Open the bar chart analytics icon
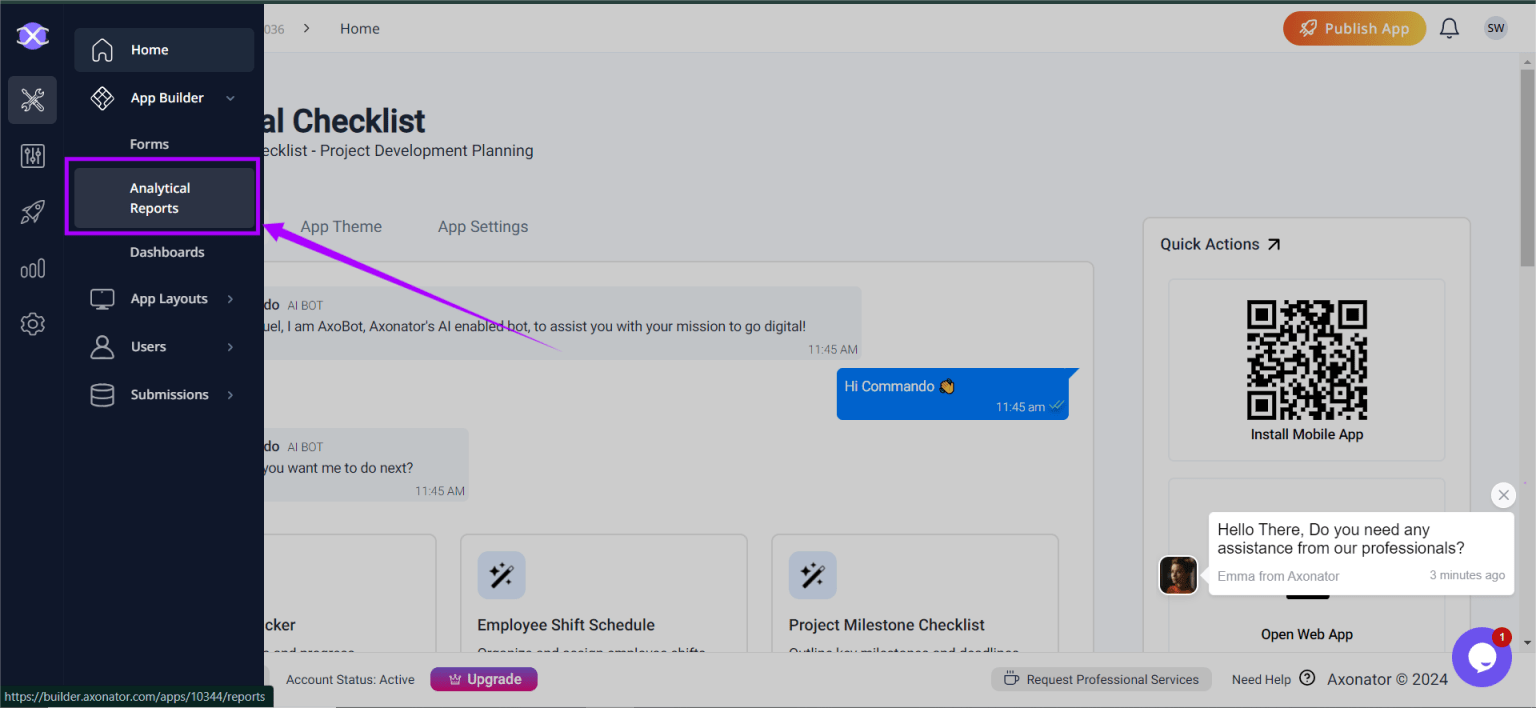Screen dimensions: 1536x708 pos(32,268)
